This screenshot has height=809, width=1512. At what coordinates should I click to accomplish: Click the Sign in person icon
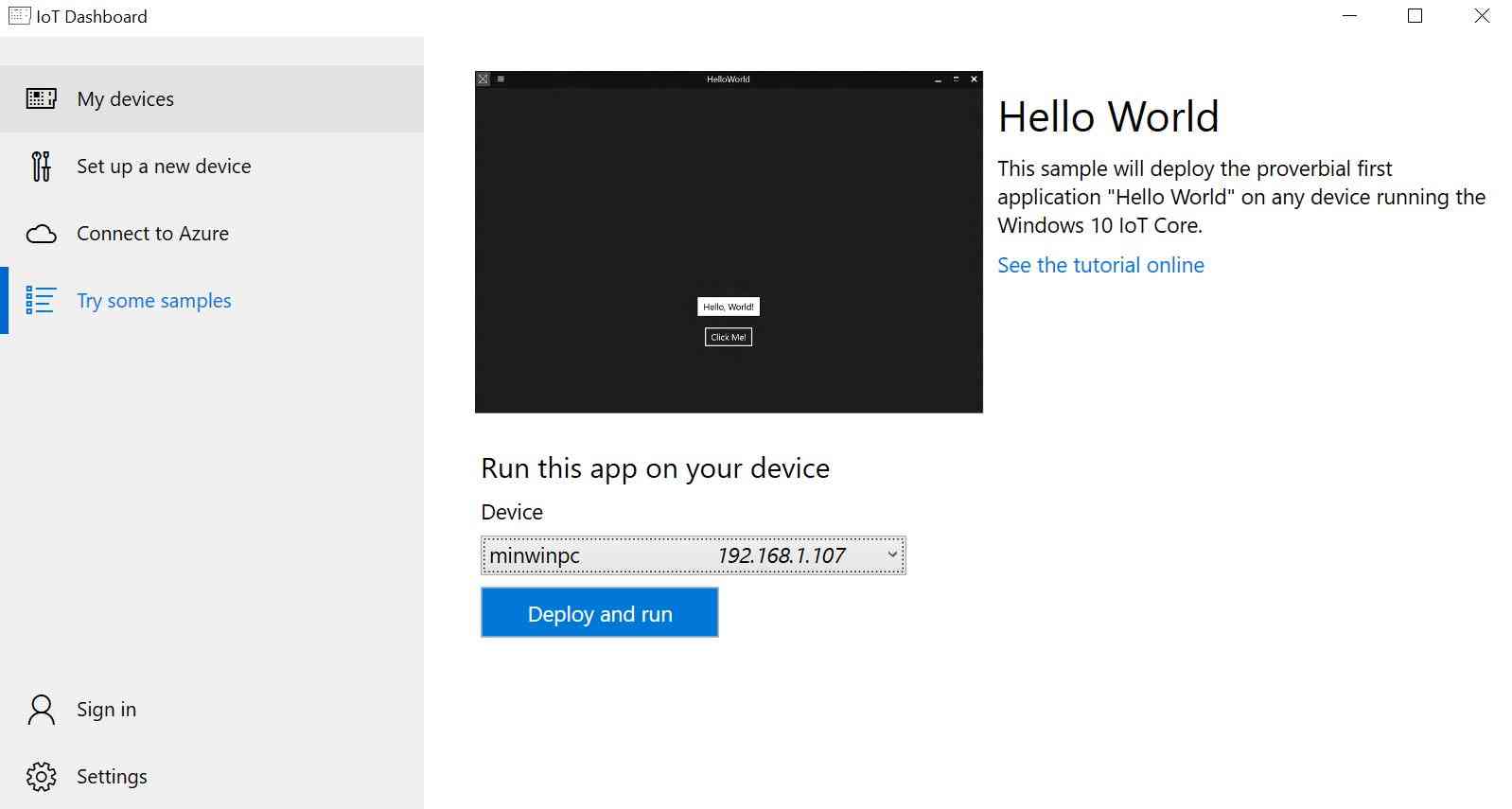41,710
